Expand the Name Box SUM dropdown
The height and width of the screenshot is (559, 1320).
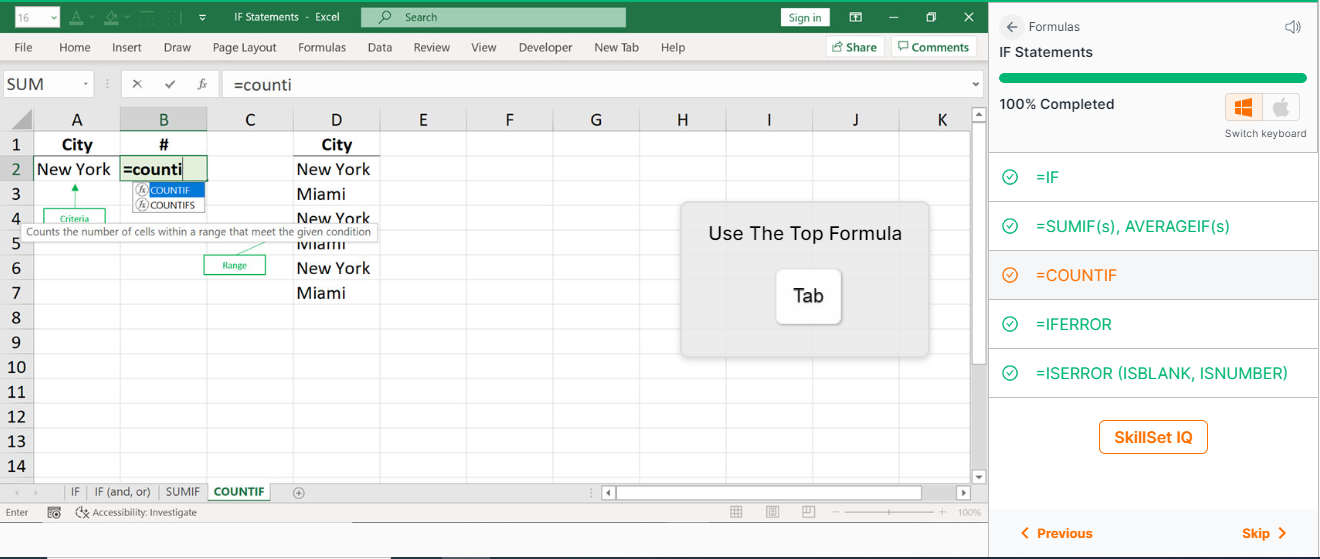pos(86,85)
